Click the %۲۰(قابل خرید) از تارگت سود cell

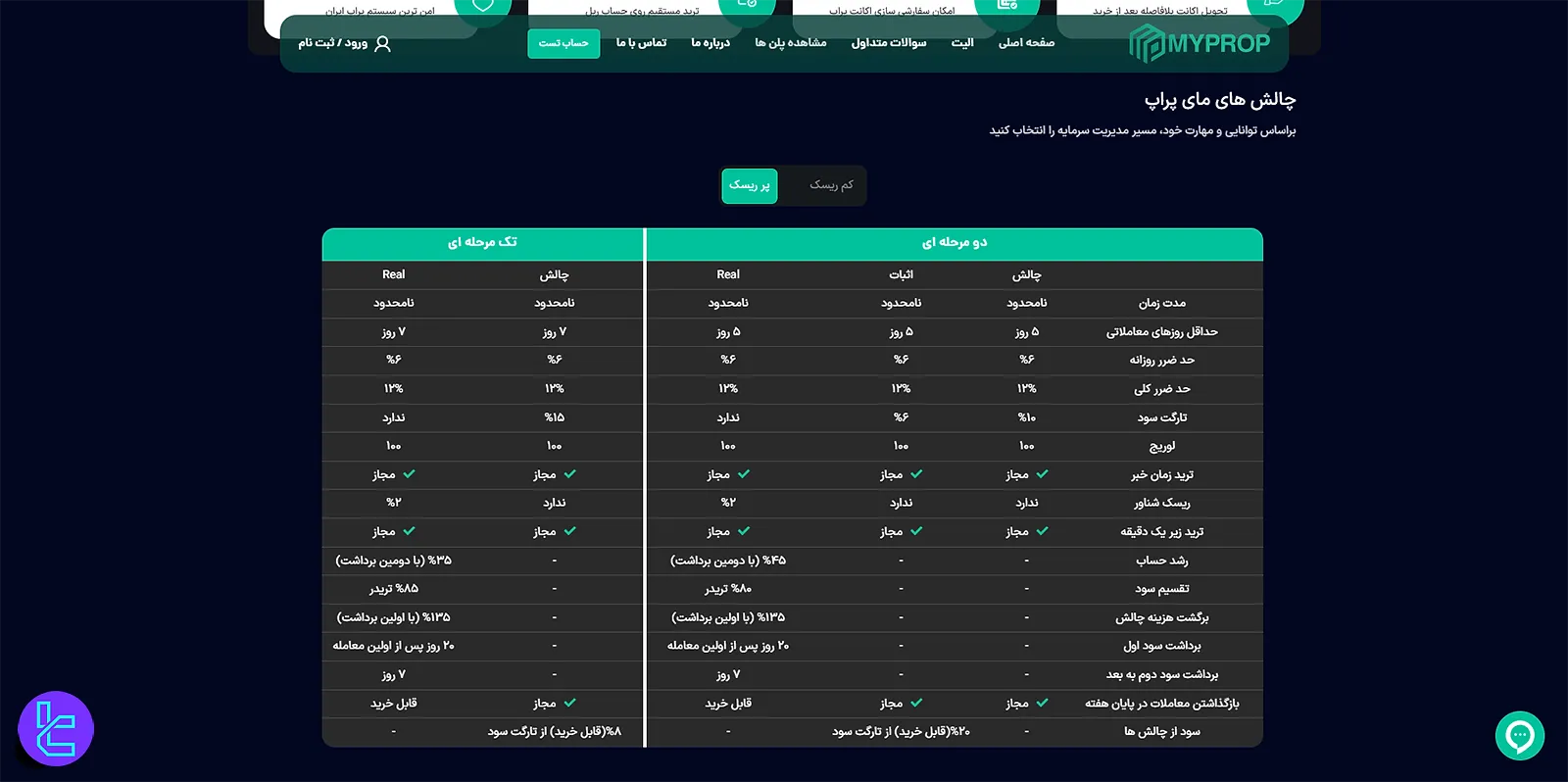coord(901,731)
